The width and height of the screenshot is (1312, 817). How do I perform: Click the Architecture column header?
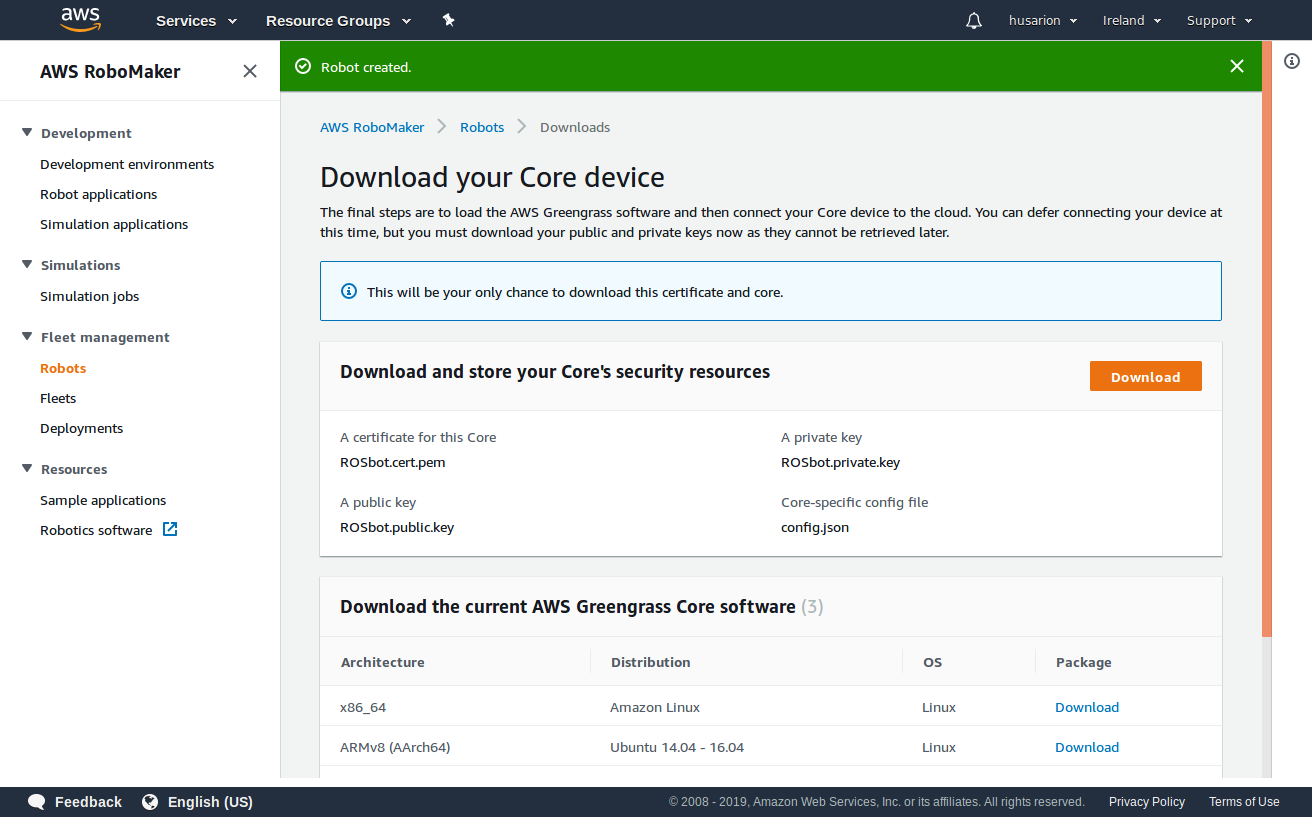[383, 662]
